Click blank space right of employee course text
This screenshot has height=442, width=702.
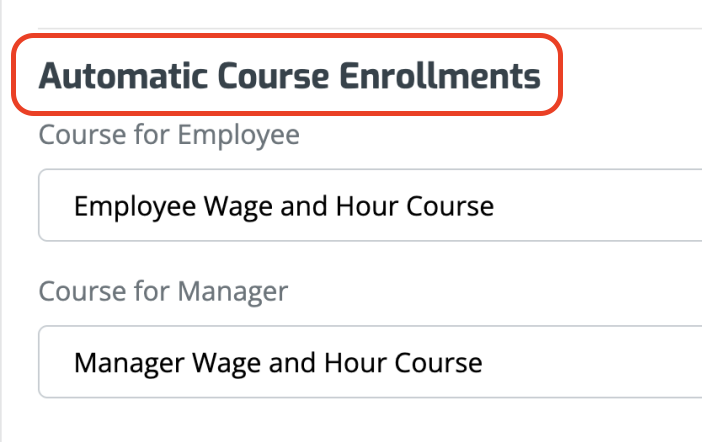(x=600, y=207)
